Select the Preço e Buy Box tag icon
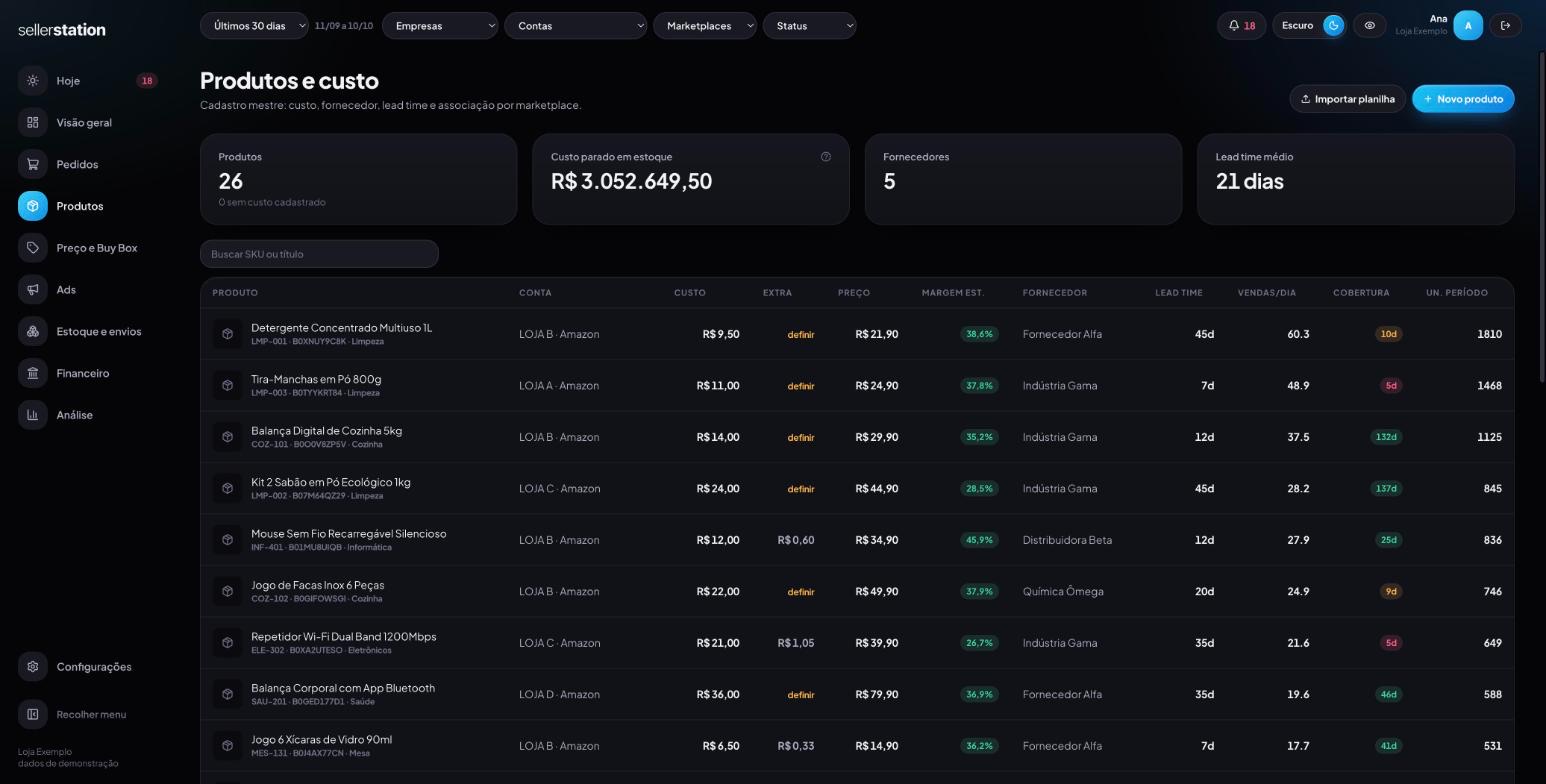Screen dimensions: 1546x784 pyautogui.click(x=33, y=248)
